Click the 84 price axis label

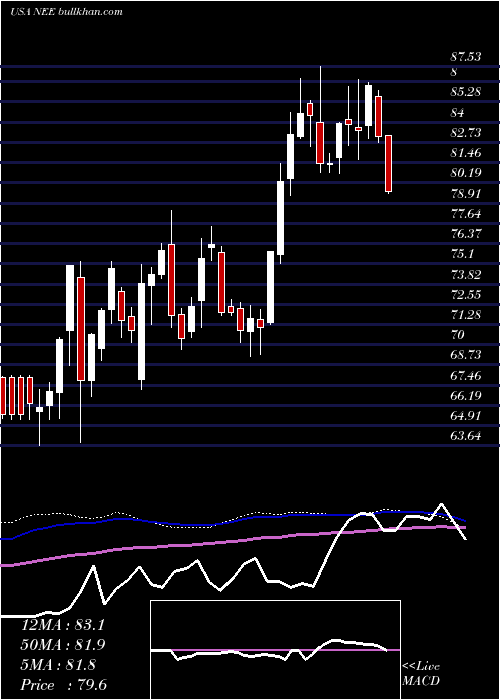click(458, 112)
